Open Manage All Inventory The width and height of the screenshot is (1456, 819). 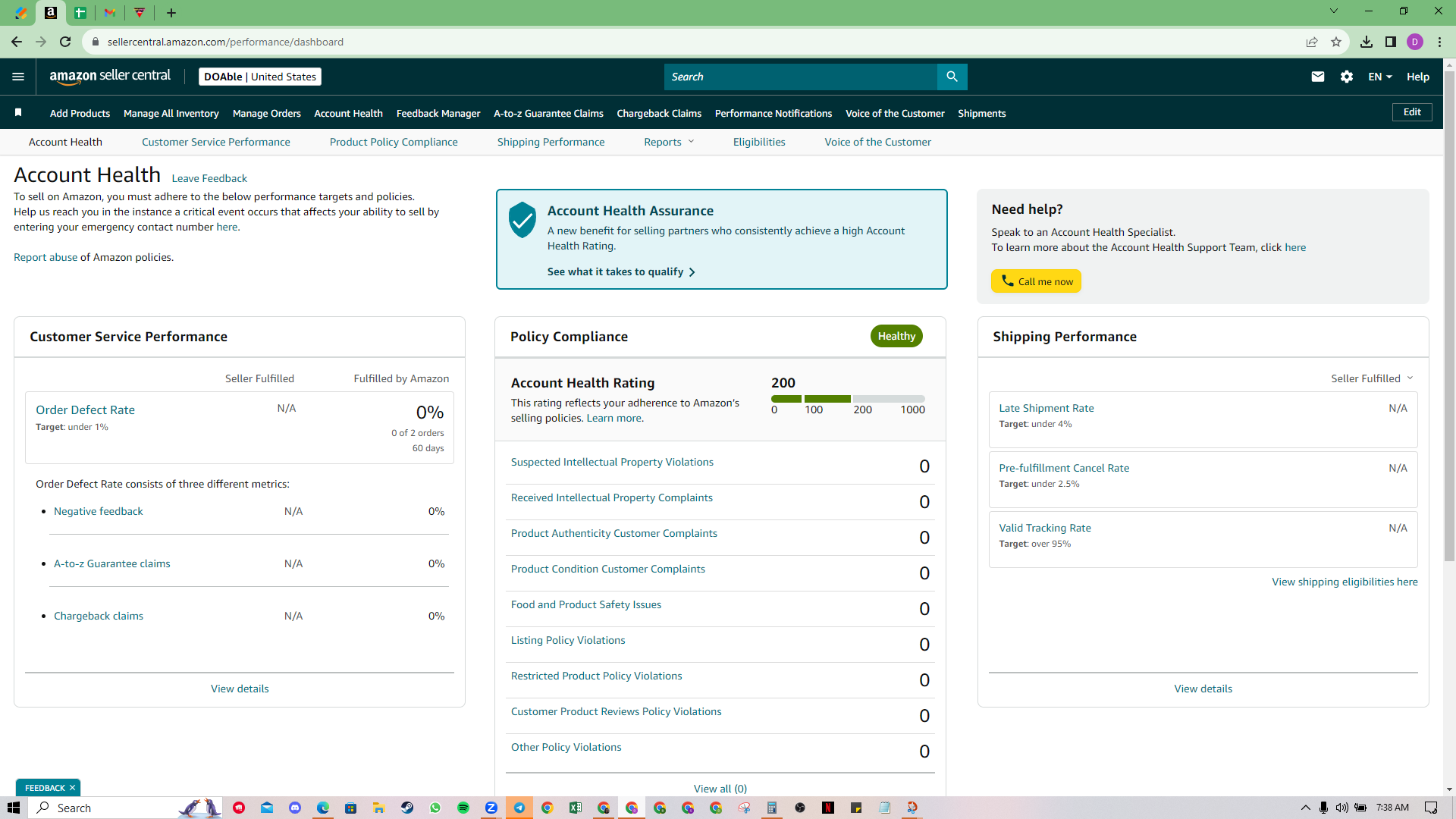171,113
